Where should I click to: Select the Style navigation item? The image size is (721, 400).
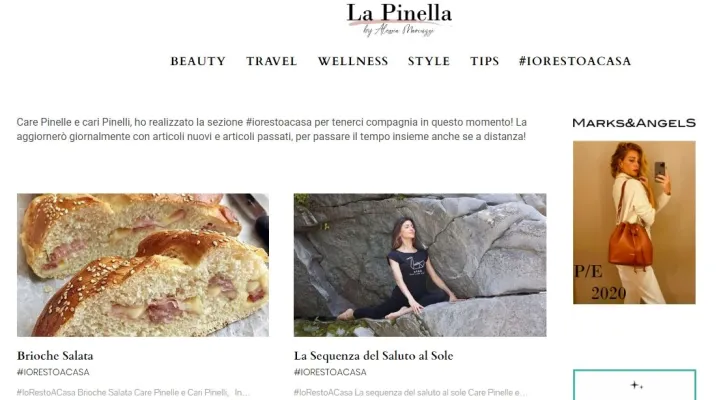coord(429,61)
